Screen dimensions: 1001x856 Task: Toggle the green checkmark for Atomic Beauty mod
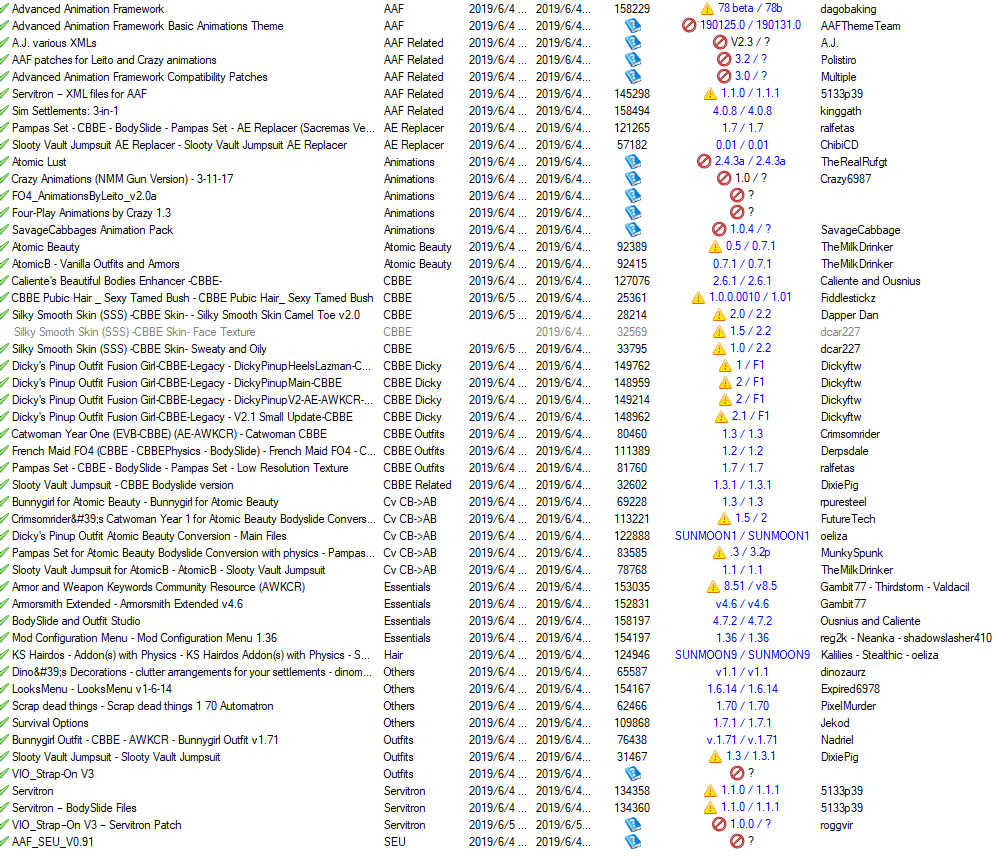coord(4,246)
